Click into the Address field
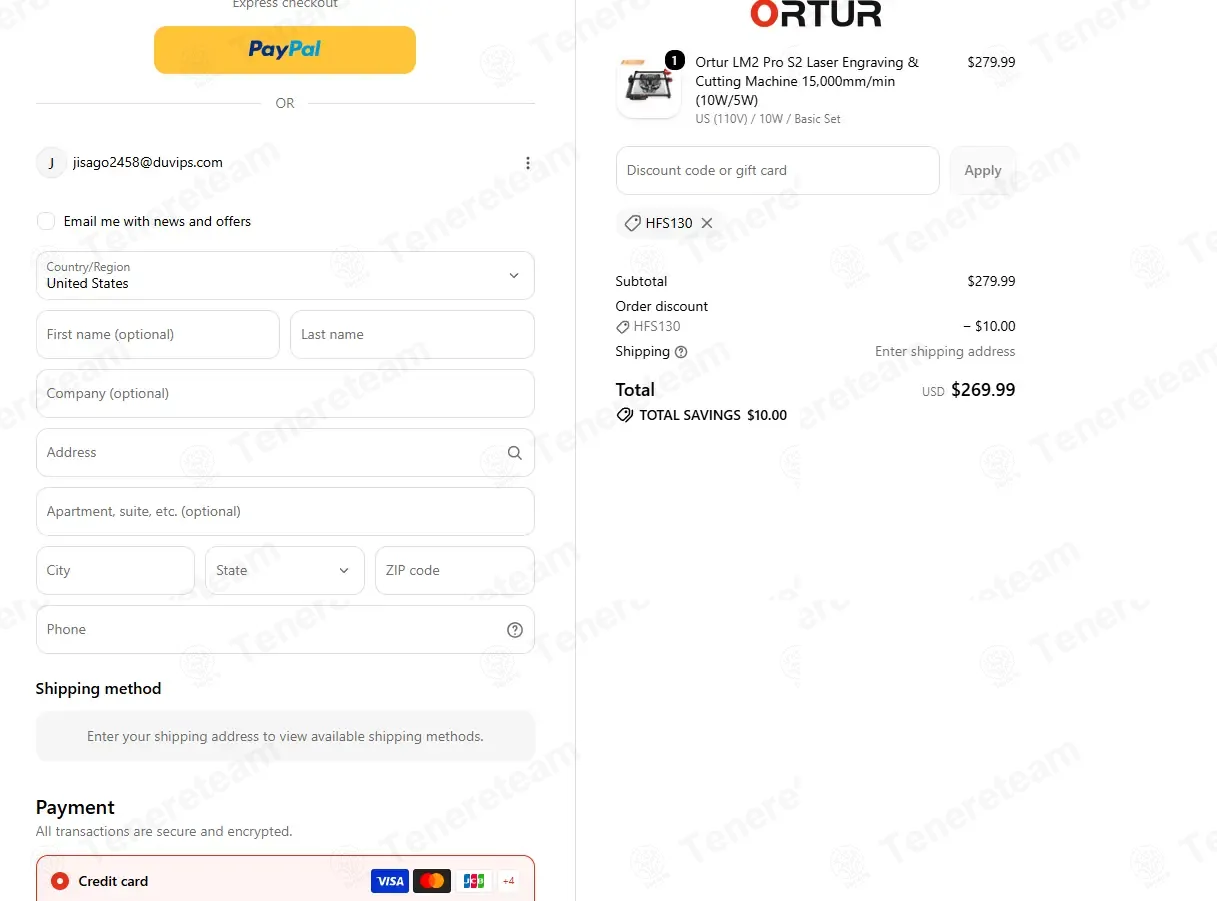Image resolution: width=1217 pixels, height=901 pixels. (285, 452)
